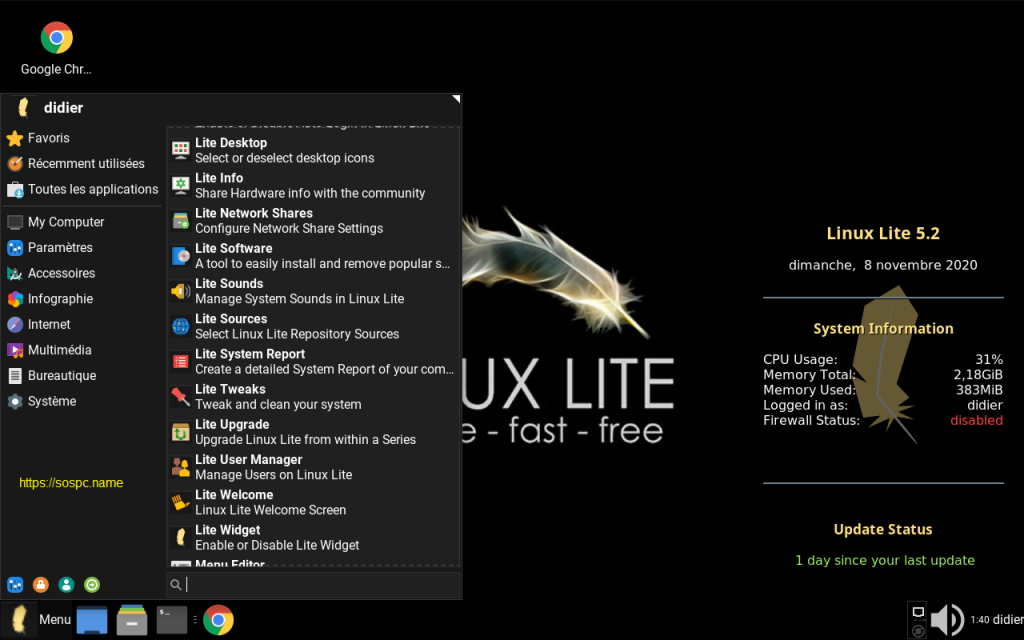Click the Lite Network Shares icon
1024x640 pixels.
(181, 221)
